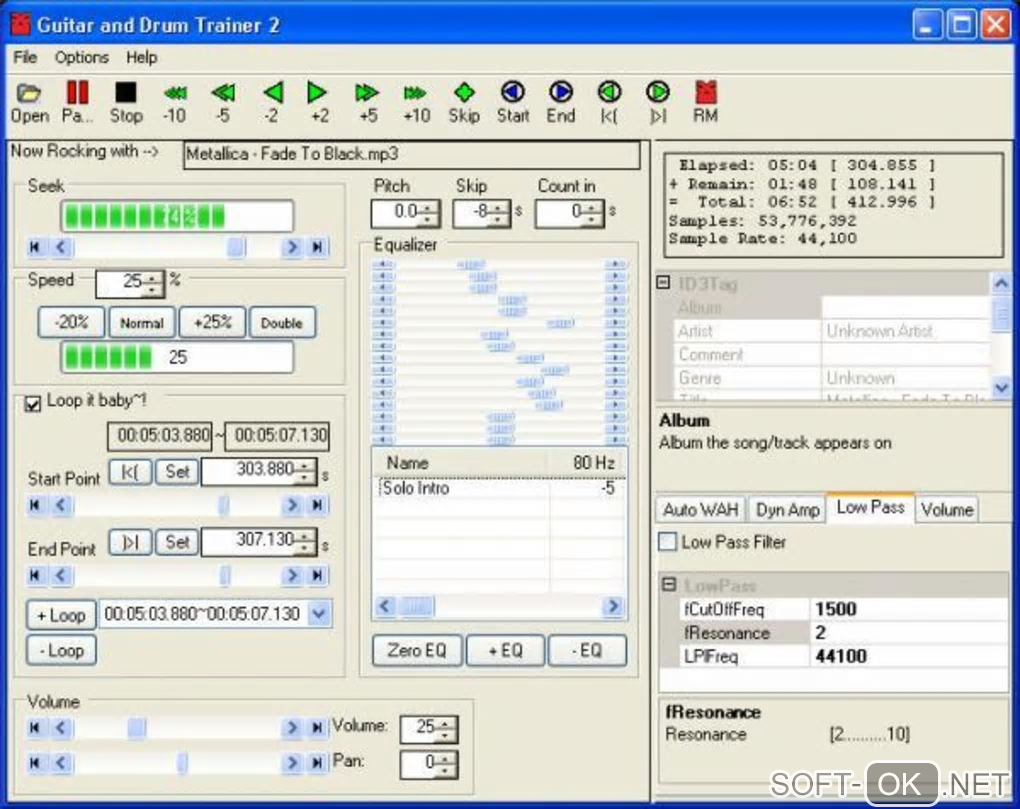Open the File menu
Image resolution: width=1020 pixels, height=809 pixels.
click(x=25, y=57)
